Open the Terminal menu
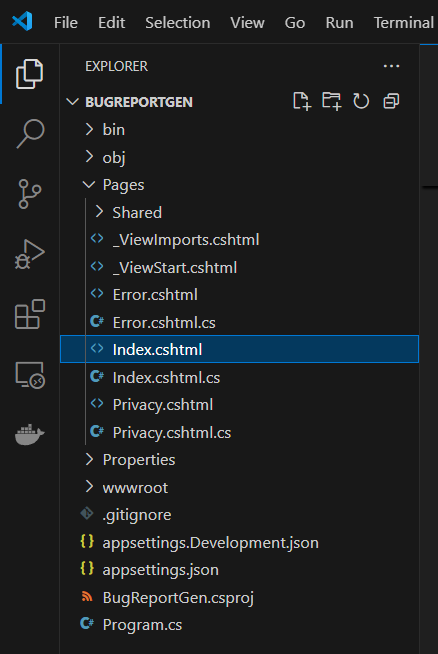The image size is (438, 654). point(403,23)
